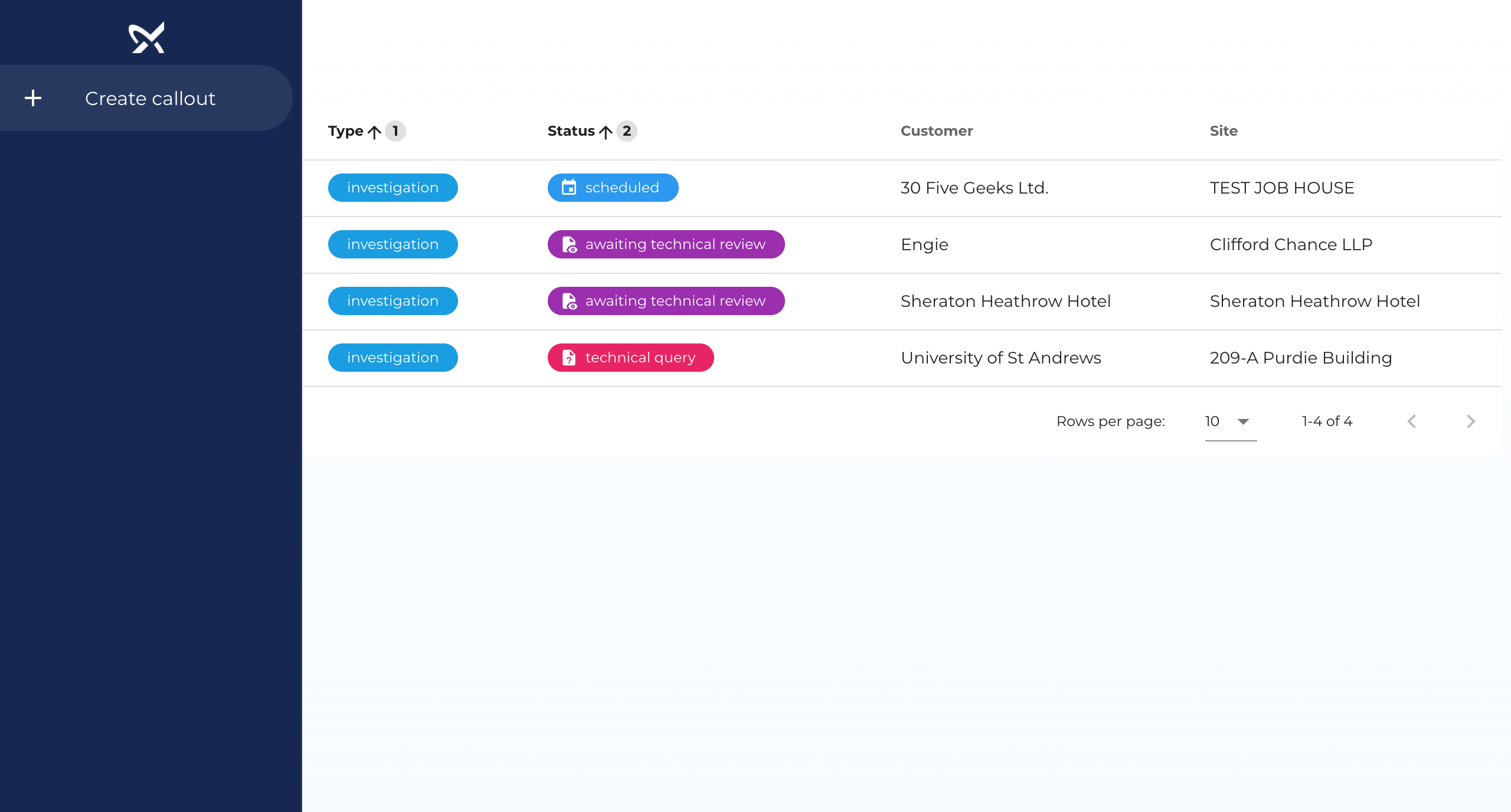Click the review icon in Sheraton's status badge
The width and height of the screenshot is (1511, 812).
tap(569, 301)
